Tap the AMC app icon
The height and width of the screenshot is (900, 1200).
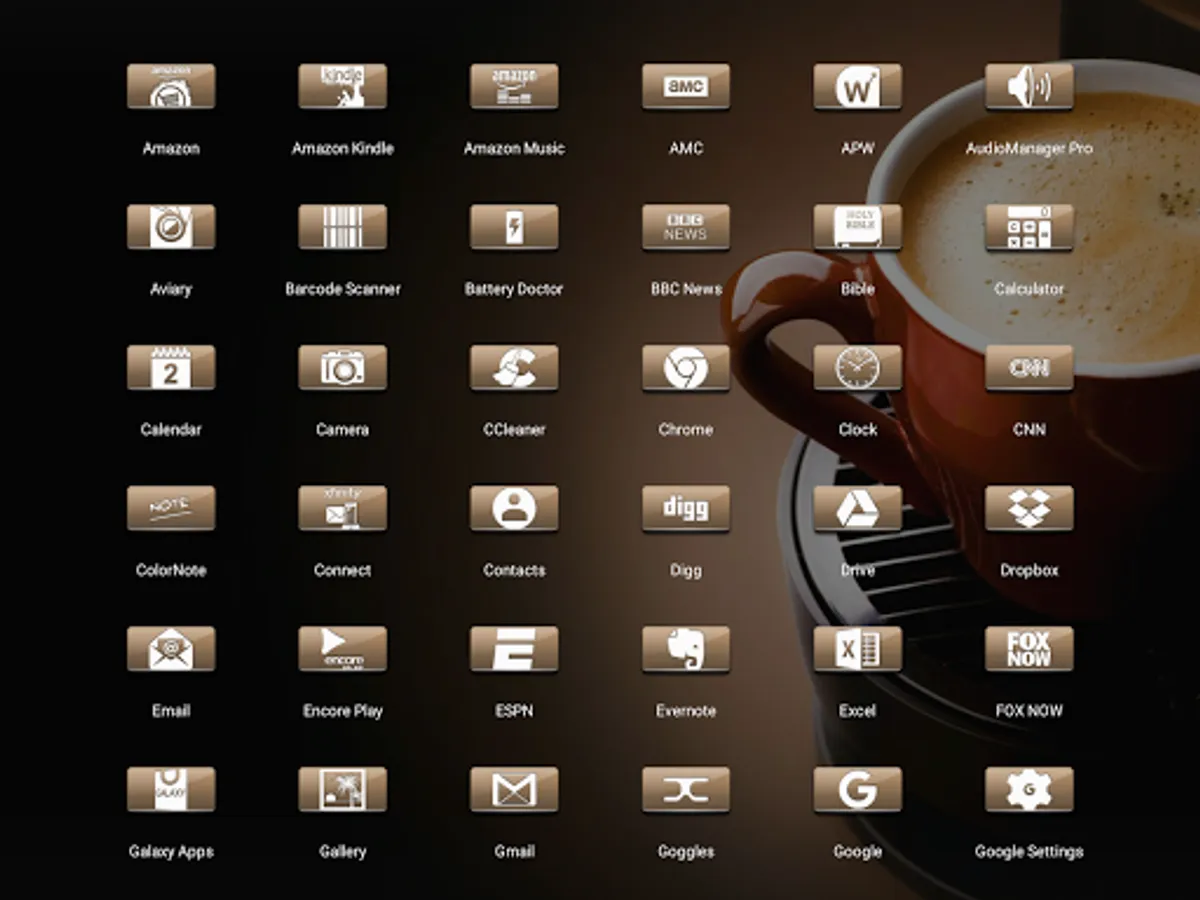click(686, 88)
